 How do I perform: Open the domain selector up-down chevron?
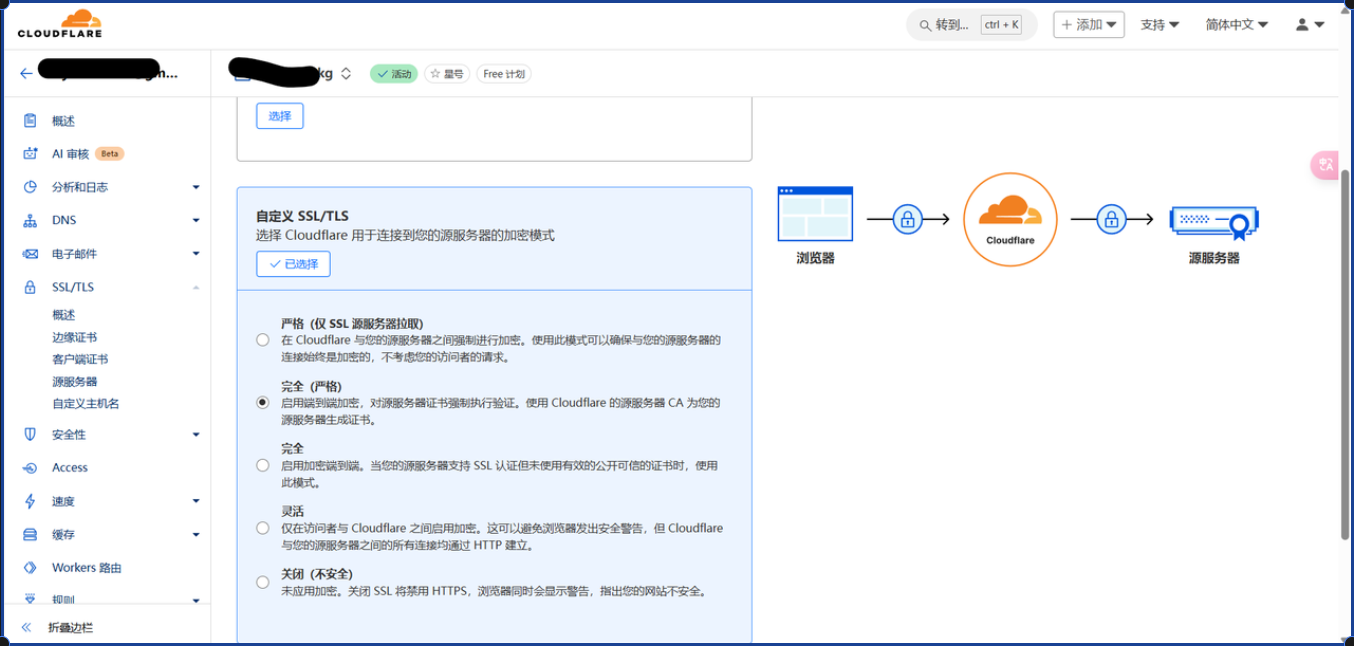click(346, 73)
